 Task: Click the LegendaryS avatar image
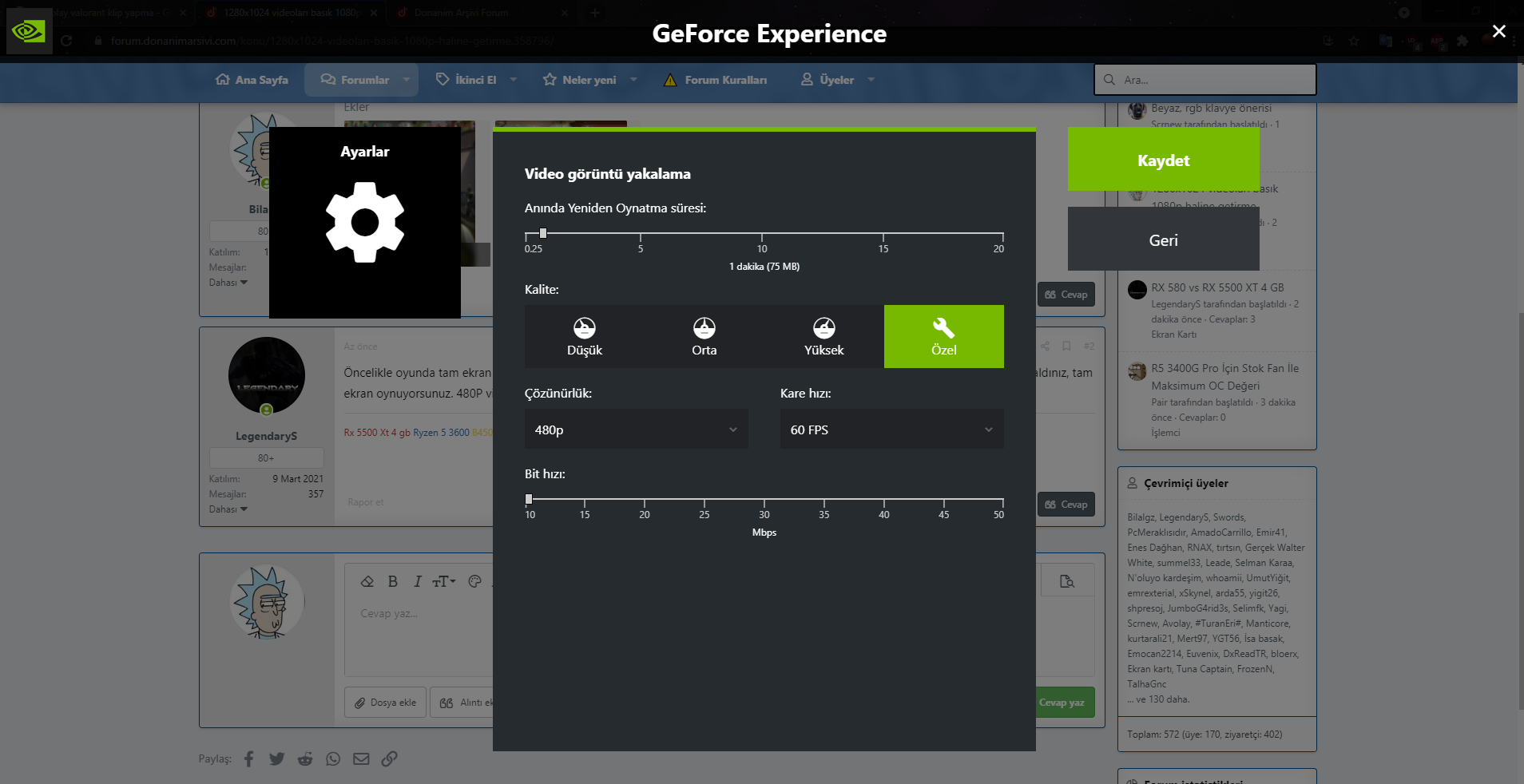pos(267,375)
